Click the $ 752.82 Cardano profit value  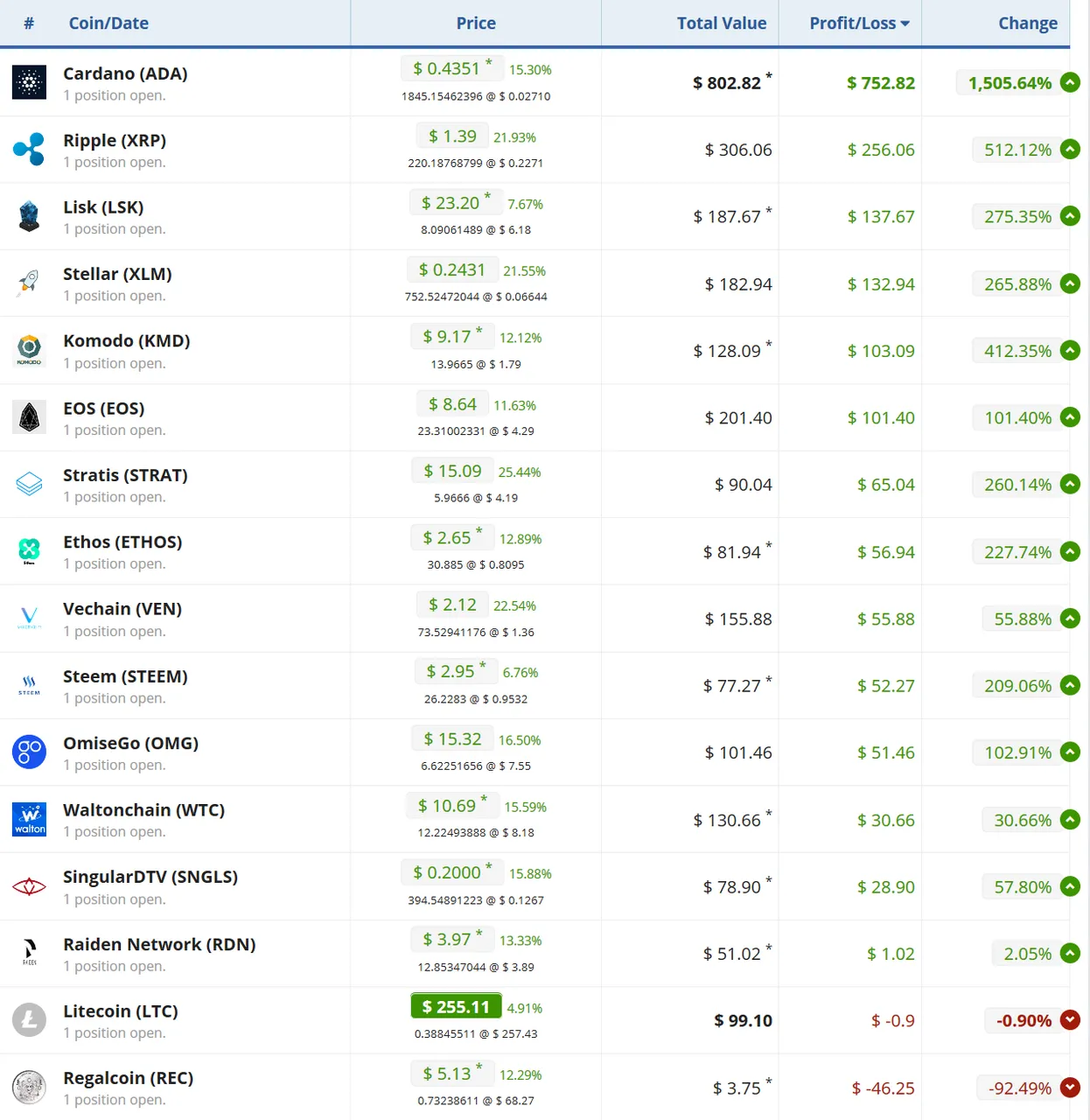(x=881, y=83)
